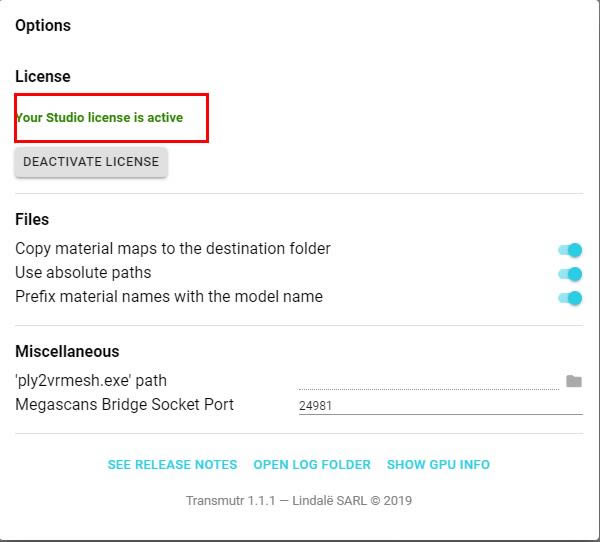Viewport: 600px width, 542px height.
Task: Toggle Prefix material names with model name switch
Action: [570, 298]
